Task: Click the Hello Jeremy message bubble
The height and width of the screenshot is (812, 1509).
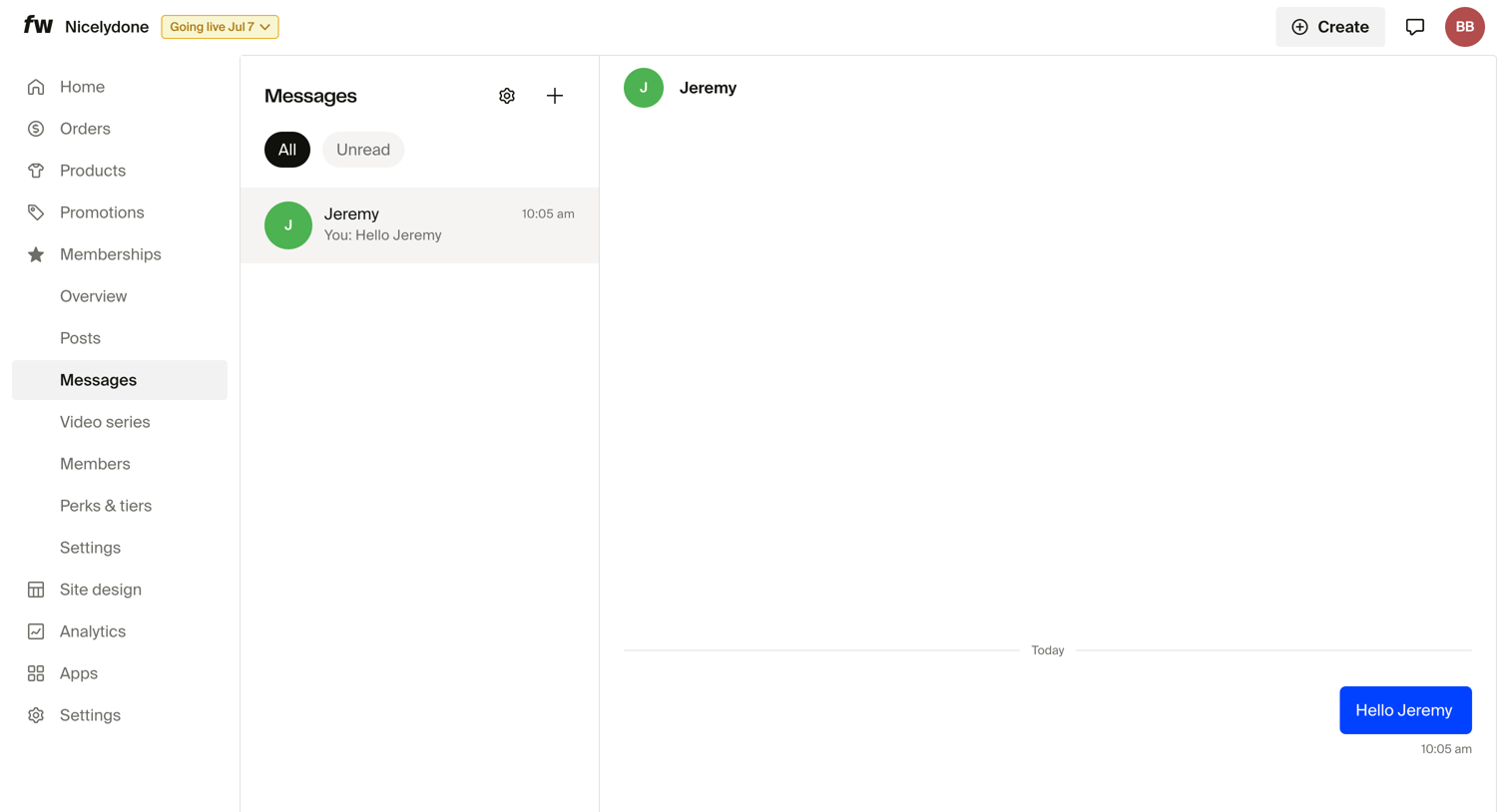Action: [1405, 710]
